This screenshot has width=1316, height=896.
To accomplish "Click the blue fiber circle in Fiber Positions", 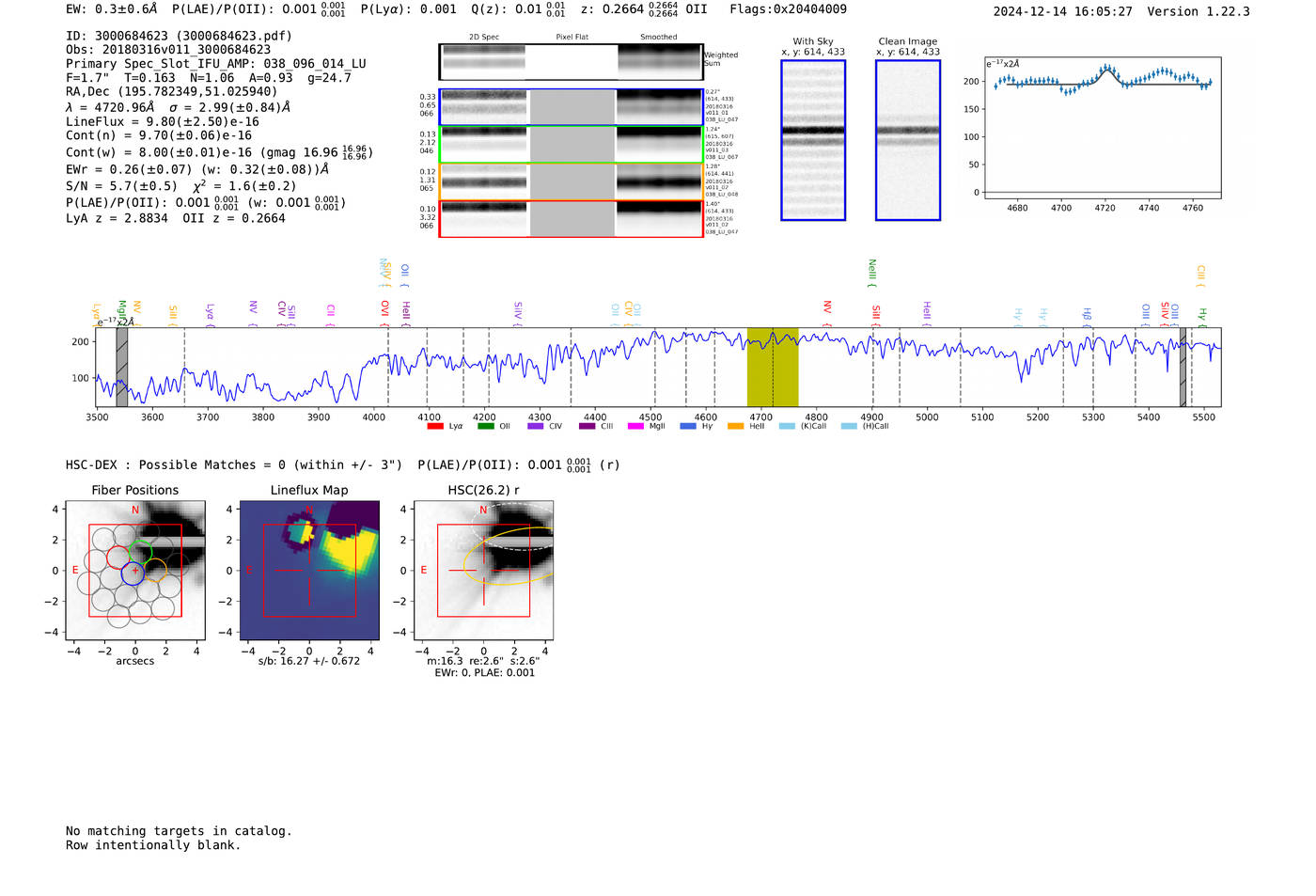I will (133, 574).
